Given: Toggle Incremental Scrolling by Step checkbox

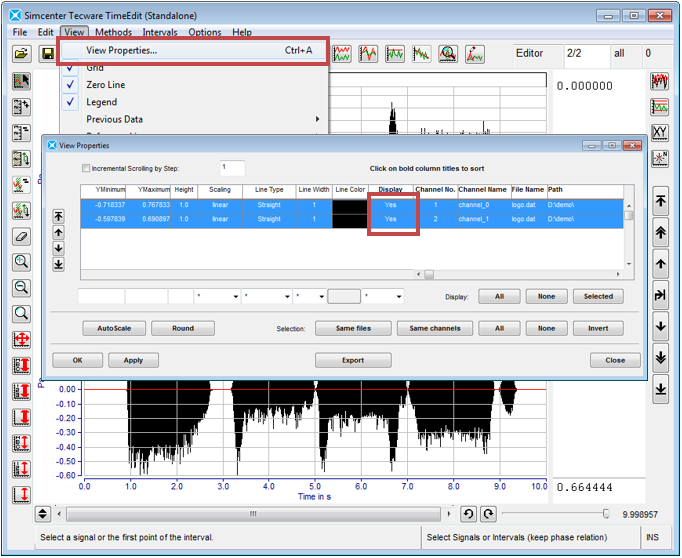Looking at the screenshot, I should [x=86, y=168].
